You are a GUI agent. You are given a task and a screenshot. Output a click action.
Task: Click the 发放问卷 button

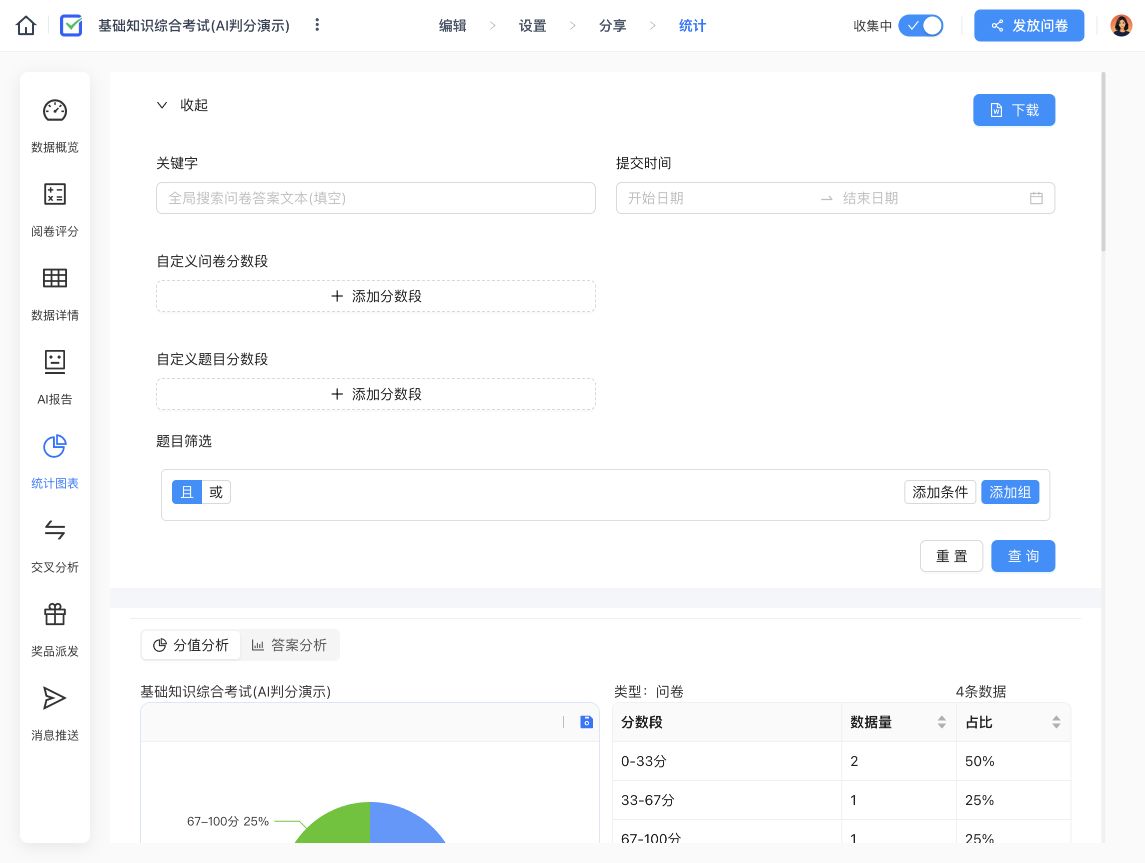click(1029, 26)
